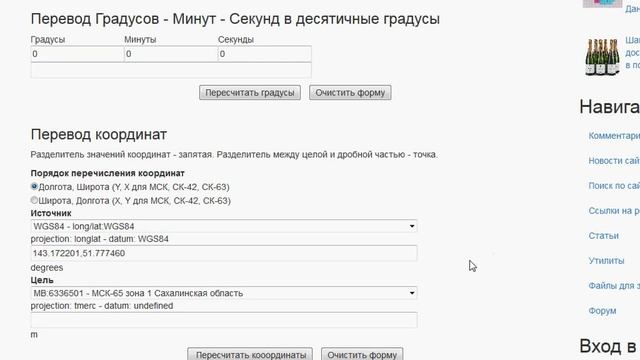Click the ad text link beside champagne bottles
This screenshot has width=640, height=360.
click(x=633, y=53)
